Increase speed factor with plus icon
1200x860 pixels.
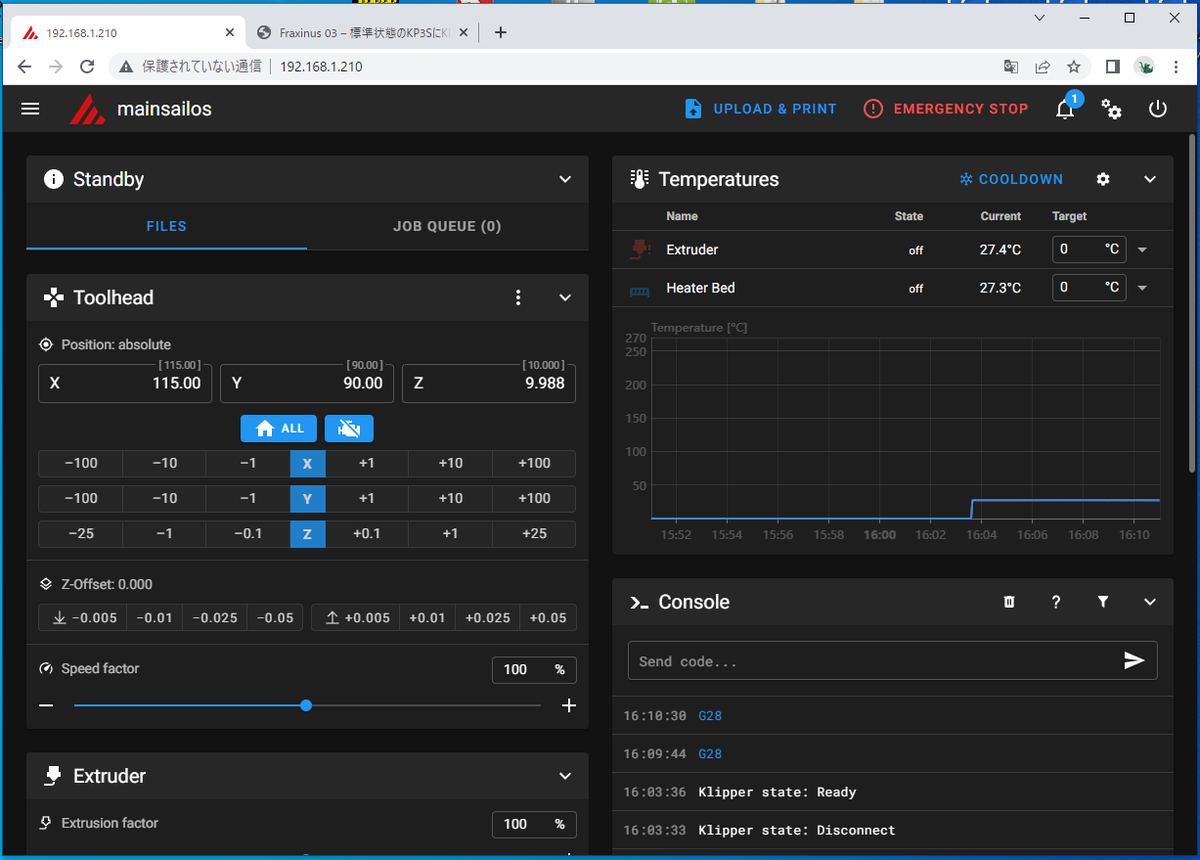(x=569, y=705)
